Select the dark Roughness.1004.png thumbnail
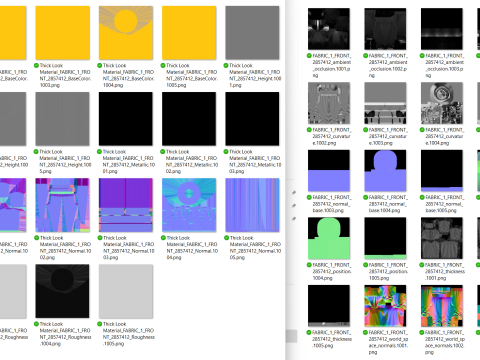The height and width of the screenshot is (360, 480). [x=62, y=291]
